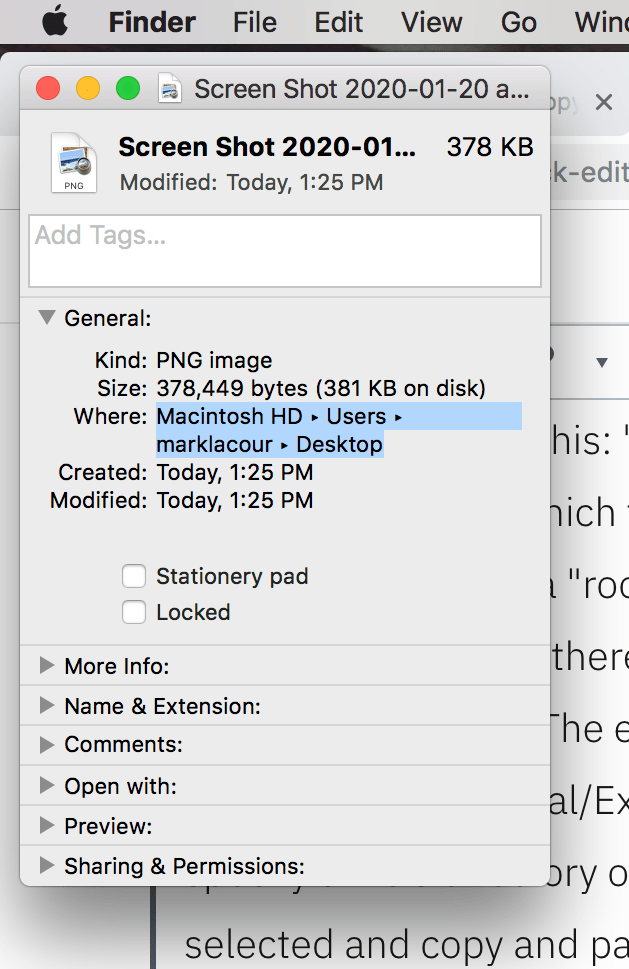Expand the Comments section
Image resolution: width=629 pixels, height=969 pixels.
(x=46, y=745)
